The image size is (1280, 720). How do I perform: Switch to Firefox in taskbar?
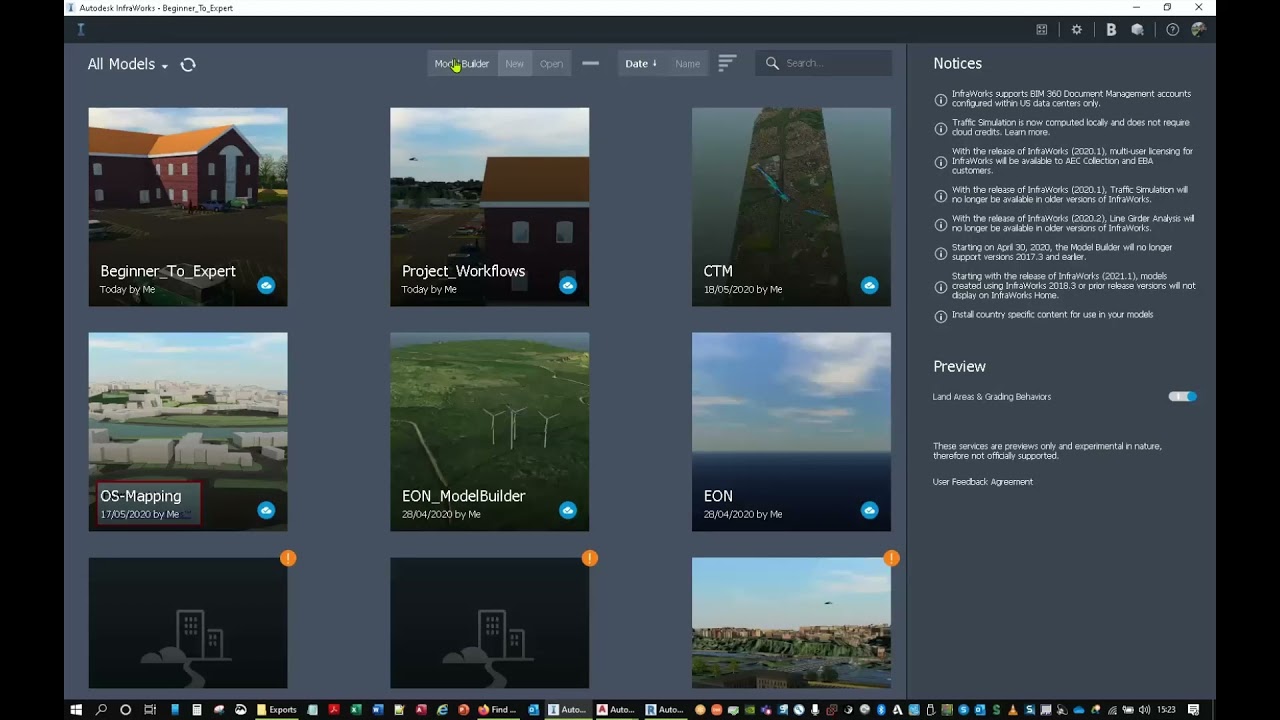pos(497,710)
